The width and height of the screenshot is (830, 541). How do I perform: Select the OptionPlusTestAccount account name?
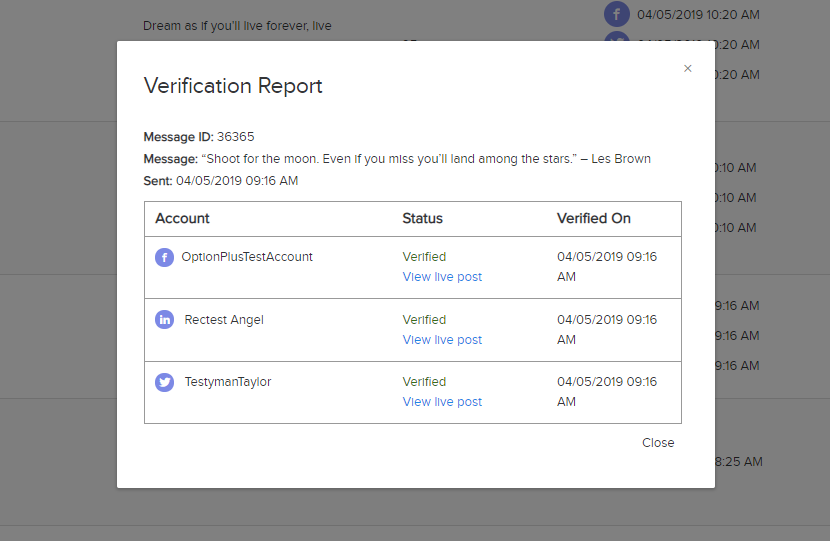click(x=247, y=257)
